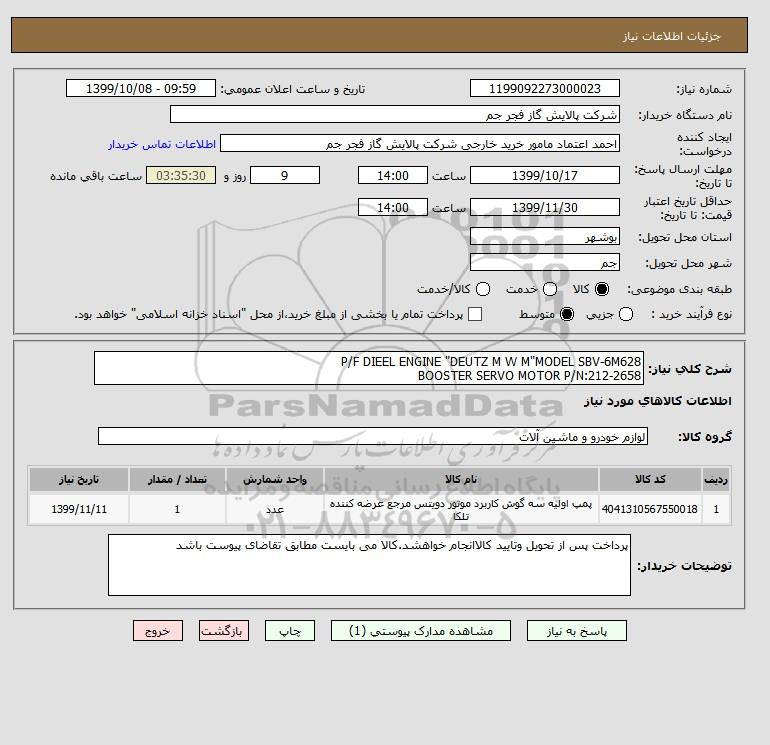770x745 pixels.
Task: Select the خدمت radio button
Action: click(x=550, y=289)
